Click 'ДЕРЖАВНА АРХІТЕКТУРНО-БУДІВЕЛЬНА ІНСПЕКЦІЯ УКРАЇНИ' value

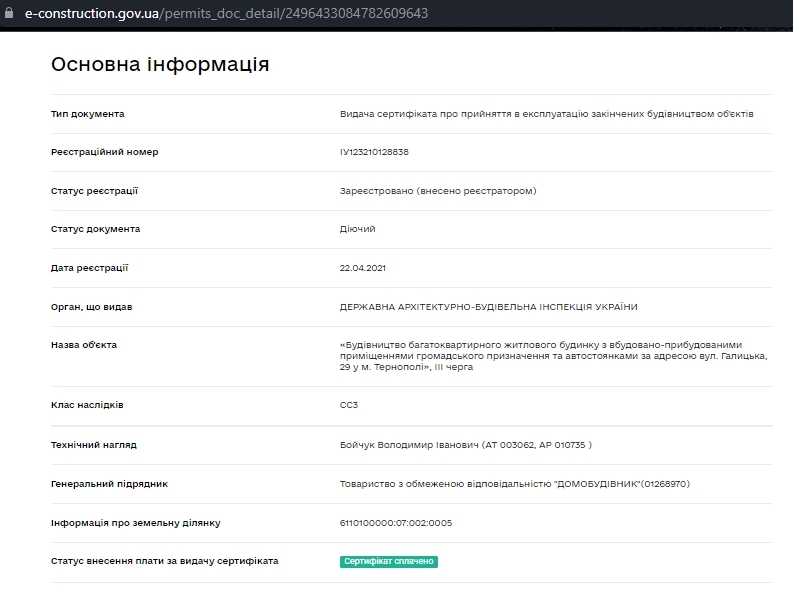pyautogui.click(x=489, y=307)
